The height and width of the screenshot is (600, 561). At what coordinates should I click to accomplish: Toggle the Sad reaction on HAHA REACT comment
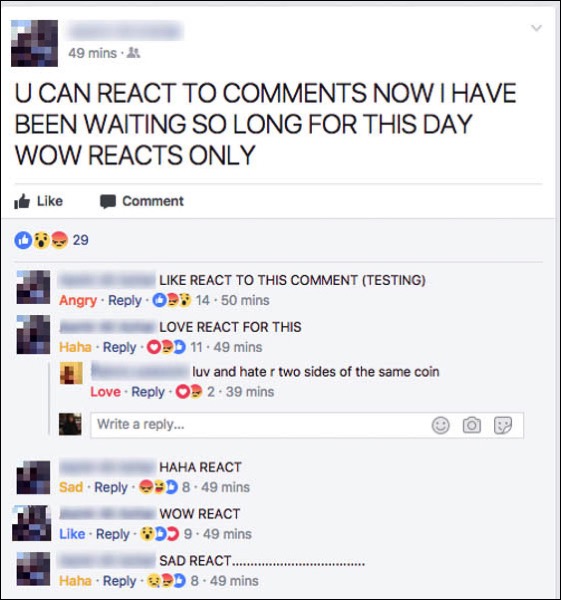pyautogui.click(x=71, y=487)
